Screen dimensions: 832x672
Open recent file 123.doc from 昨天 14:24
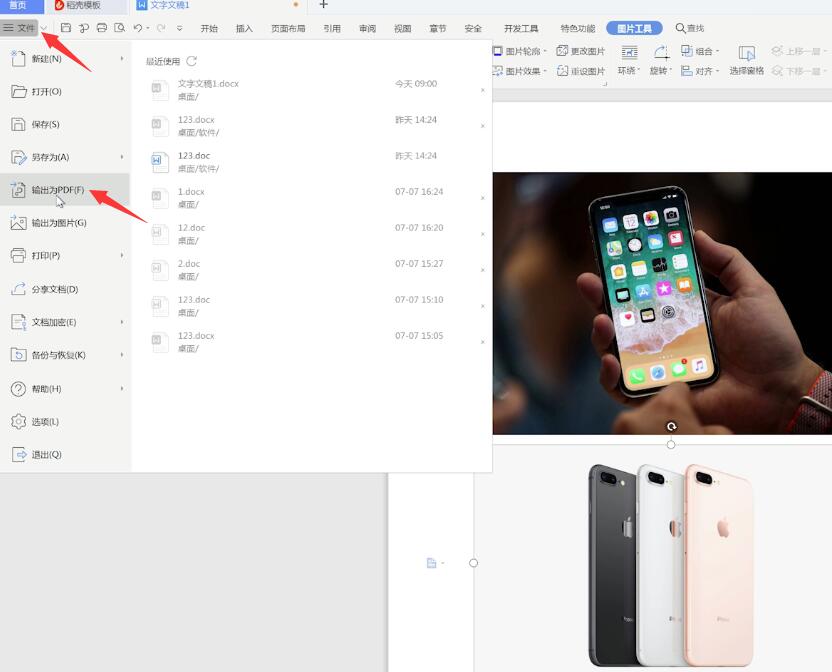pyautogui.click(x=317, y=162)
